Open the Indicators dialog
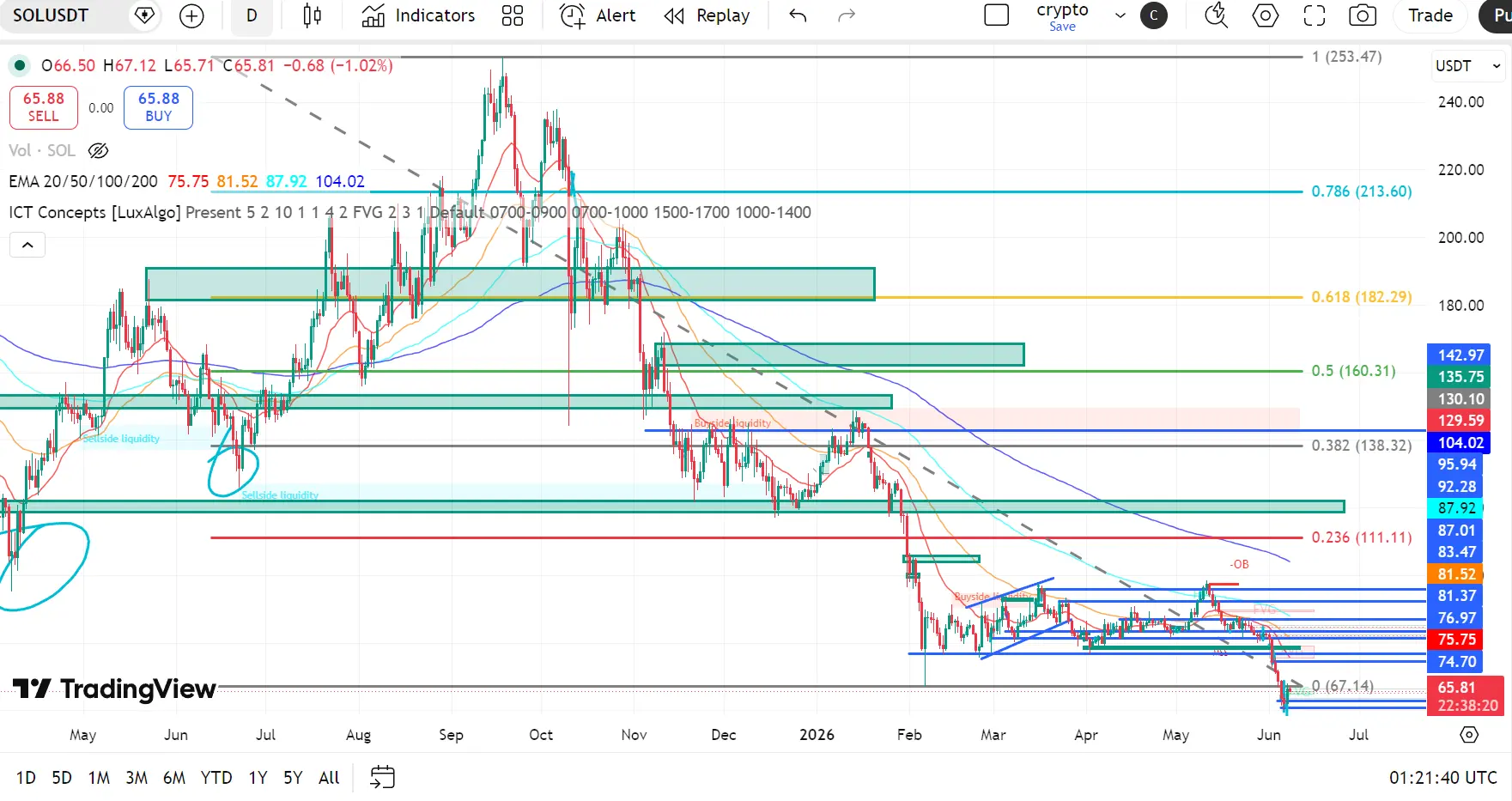 click(418, 15)
